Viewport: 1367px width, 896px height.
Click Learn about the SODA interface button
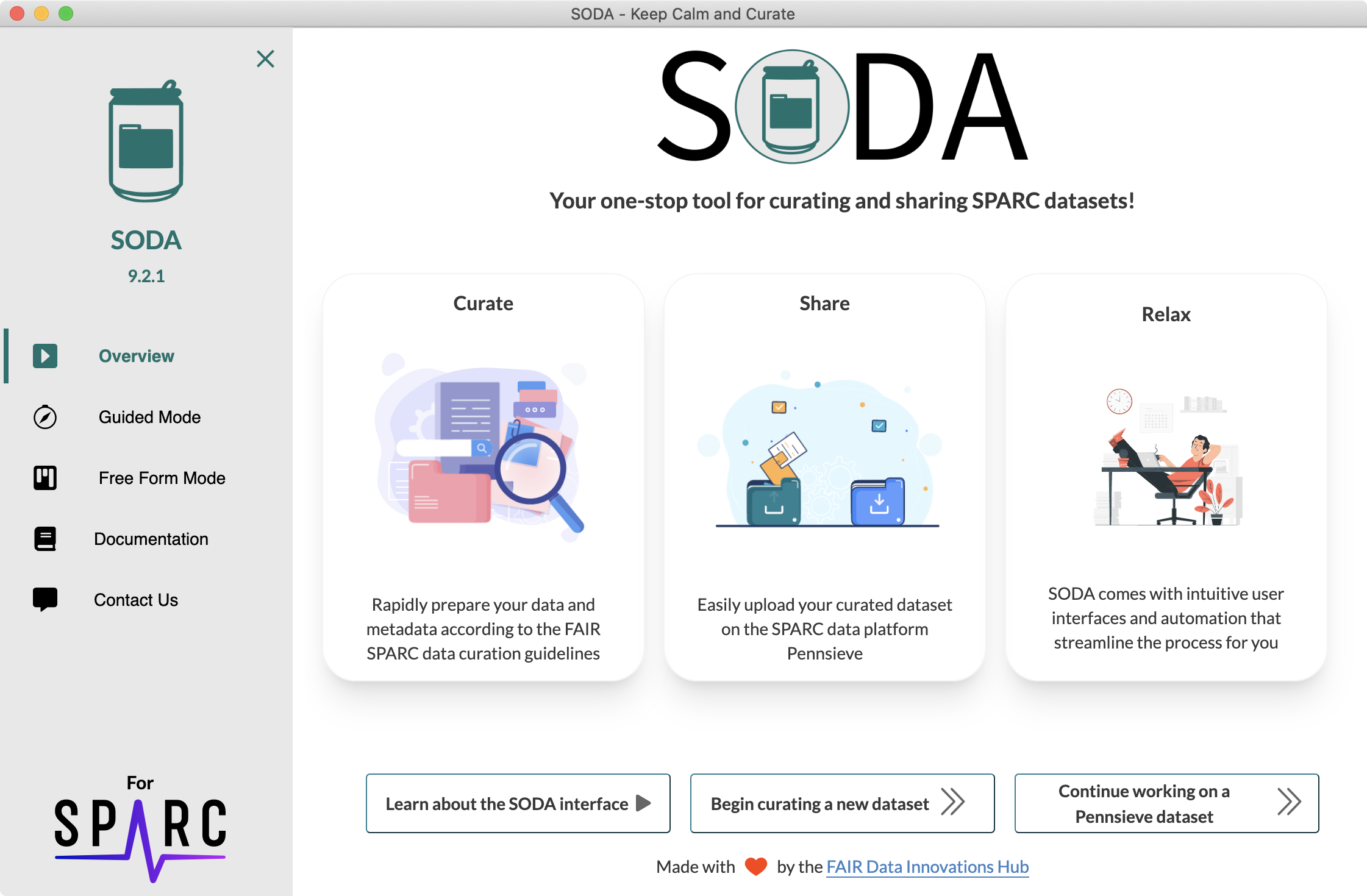[518, 803]
